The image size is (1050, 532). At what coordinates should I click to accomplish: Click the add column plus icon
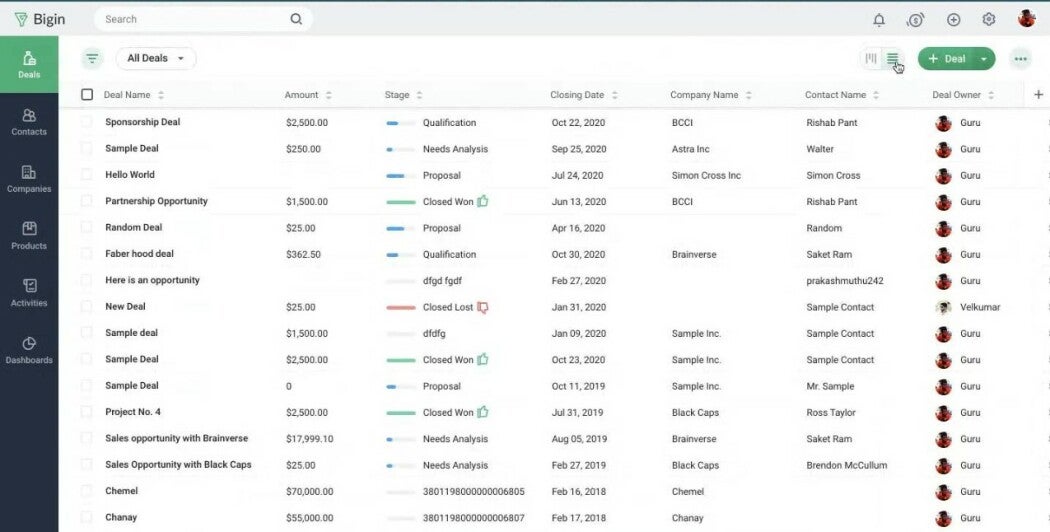click(x=1038, y=95)
